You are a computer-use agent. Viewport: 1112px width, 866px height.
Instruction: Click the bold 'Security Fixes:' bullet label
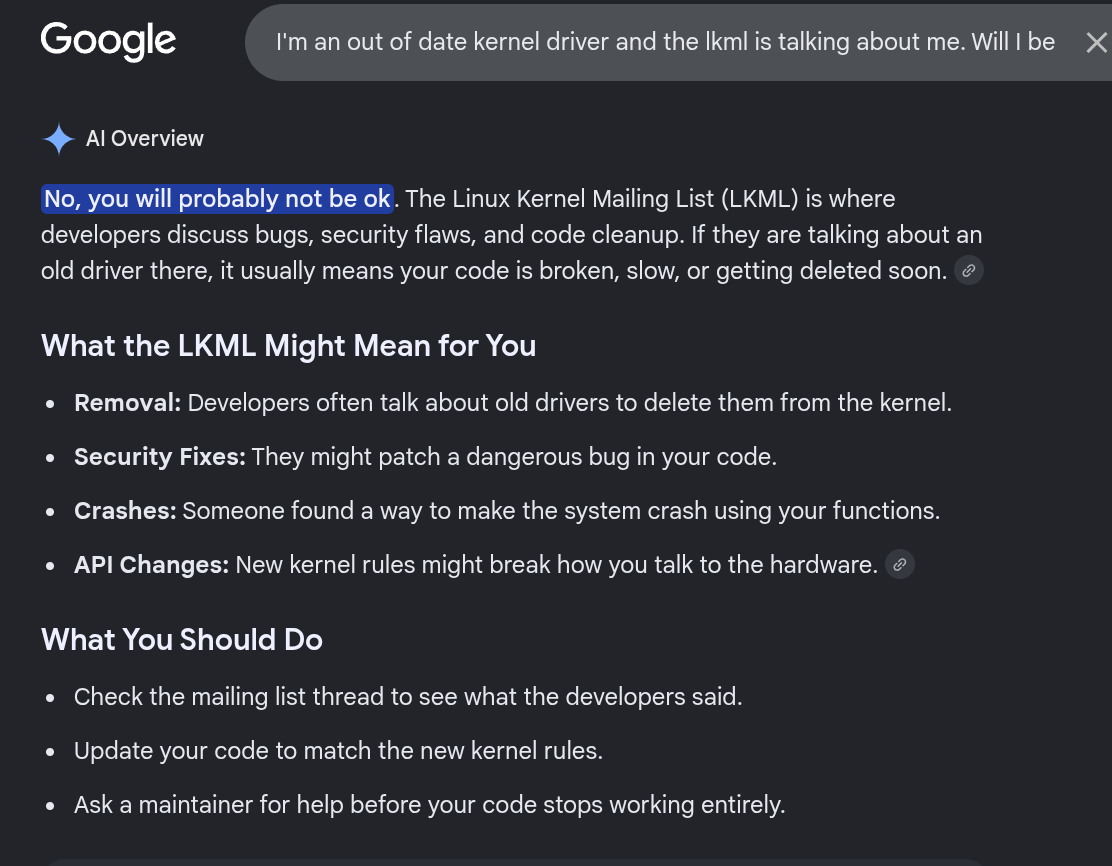160,457
